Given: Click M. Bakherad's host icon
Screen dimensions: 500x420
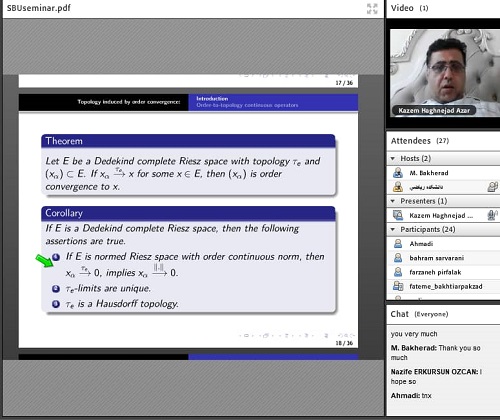Looking at the screenshot, I should (x=398, y=173).
